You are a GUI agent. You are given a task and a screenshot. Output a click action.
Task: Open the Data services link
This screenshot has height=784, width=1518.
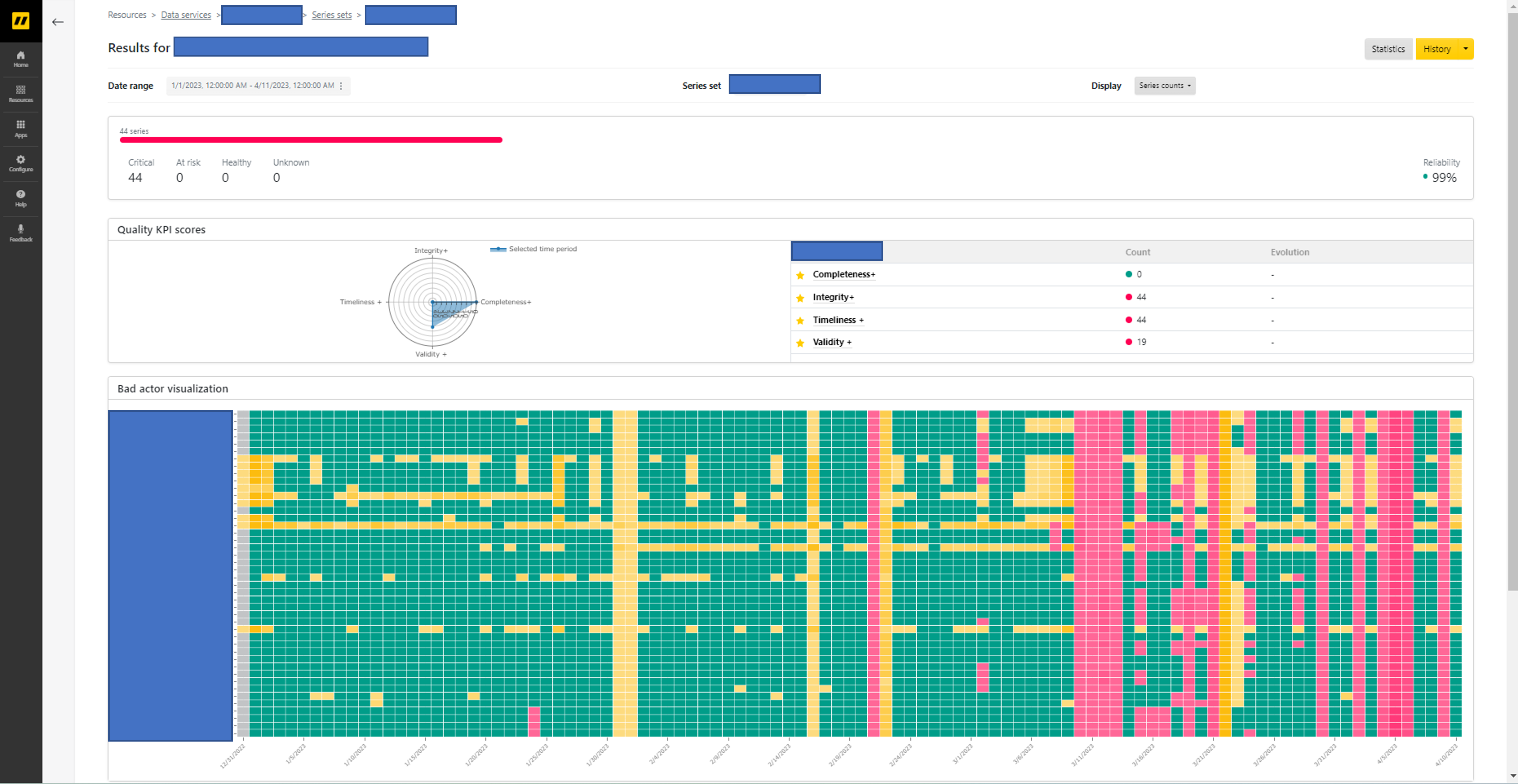[186, 15]
